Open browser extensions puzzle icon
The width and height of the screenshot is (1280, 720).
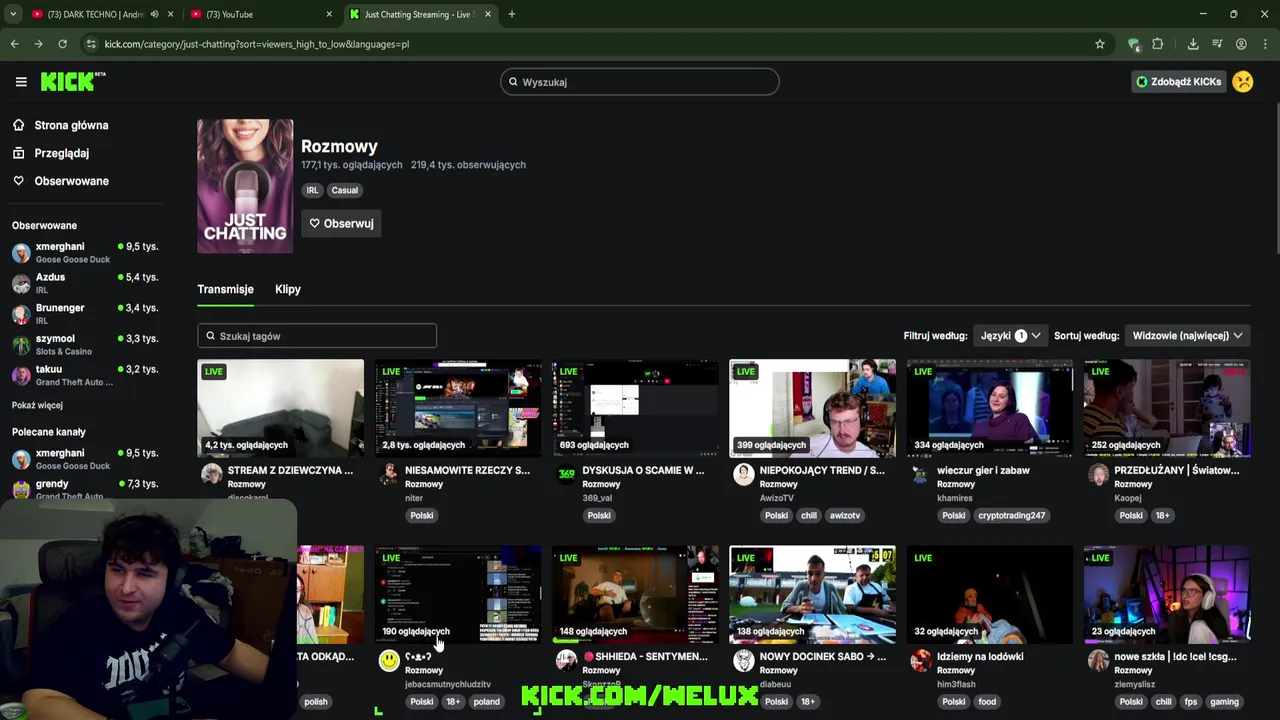coord(1158,44)
